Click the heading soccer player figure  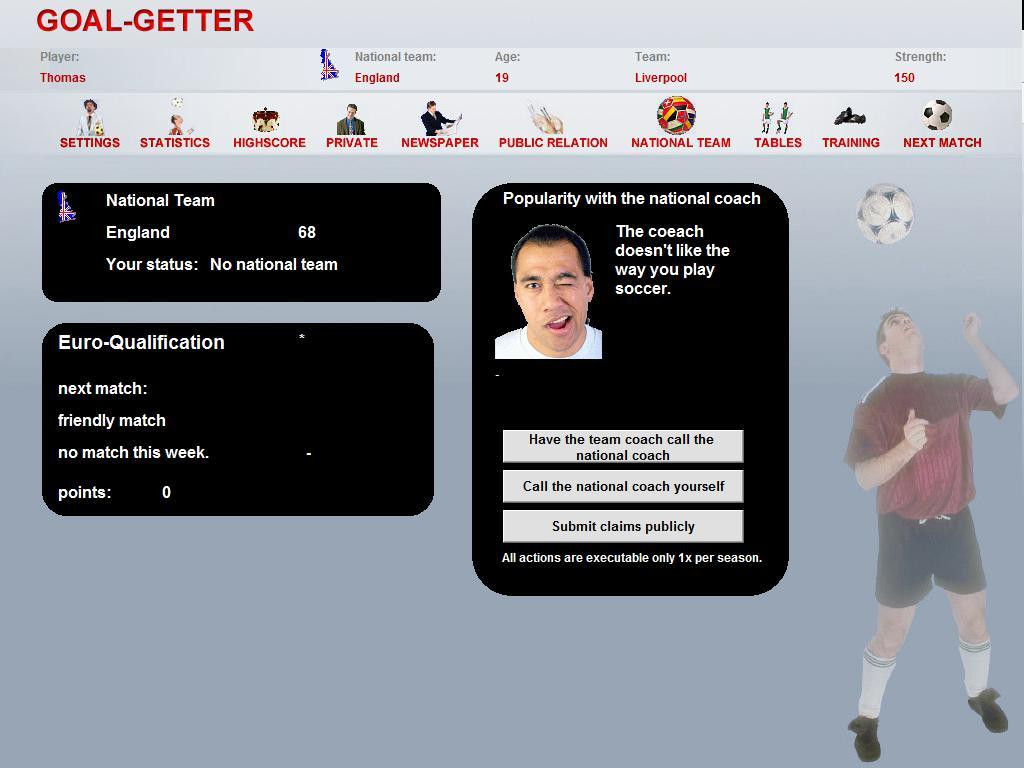coord(931,534)
